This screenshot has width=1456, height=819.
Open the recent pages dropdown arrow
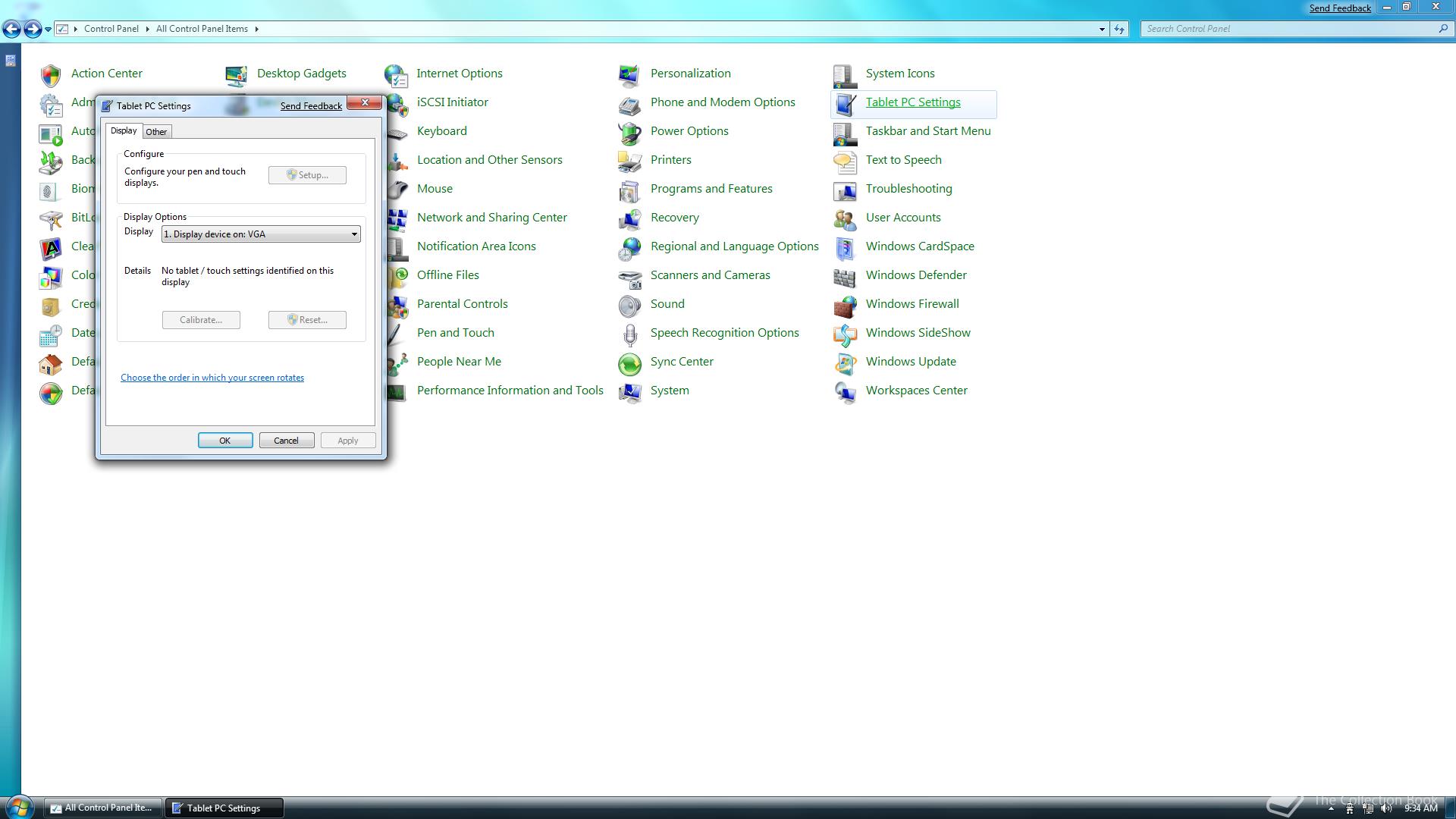48,29
